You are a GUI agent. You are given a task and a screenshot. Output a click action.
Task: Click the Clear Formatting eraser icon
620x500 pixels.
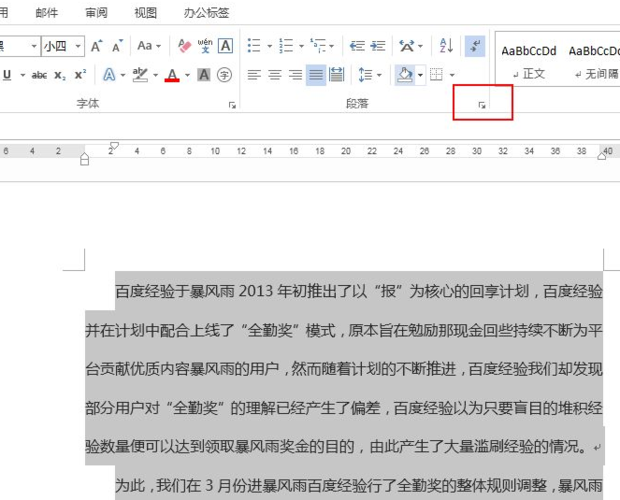(x=184, y=46)
